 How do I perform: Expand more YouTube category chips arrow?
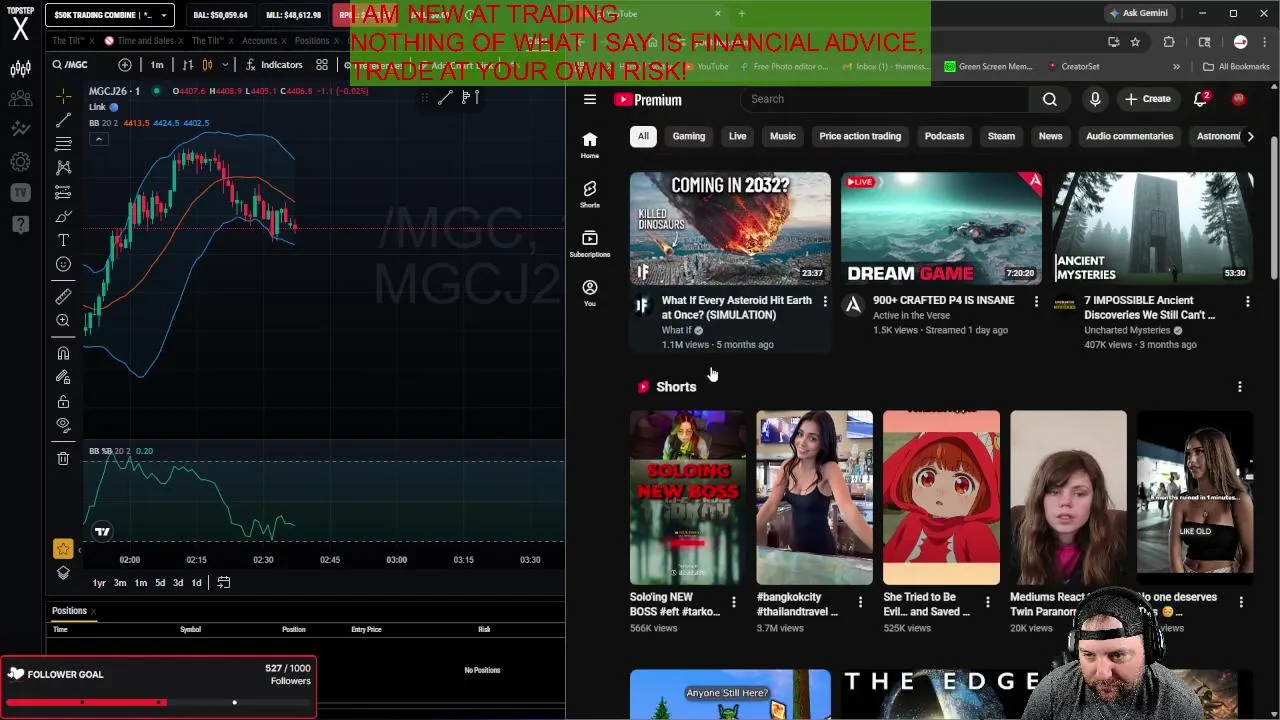point(1250,136)
